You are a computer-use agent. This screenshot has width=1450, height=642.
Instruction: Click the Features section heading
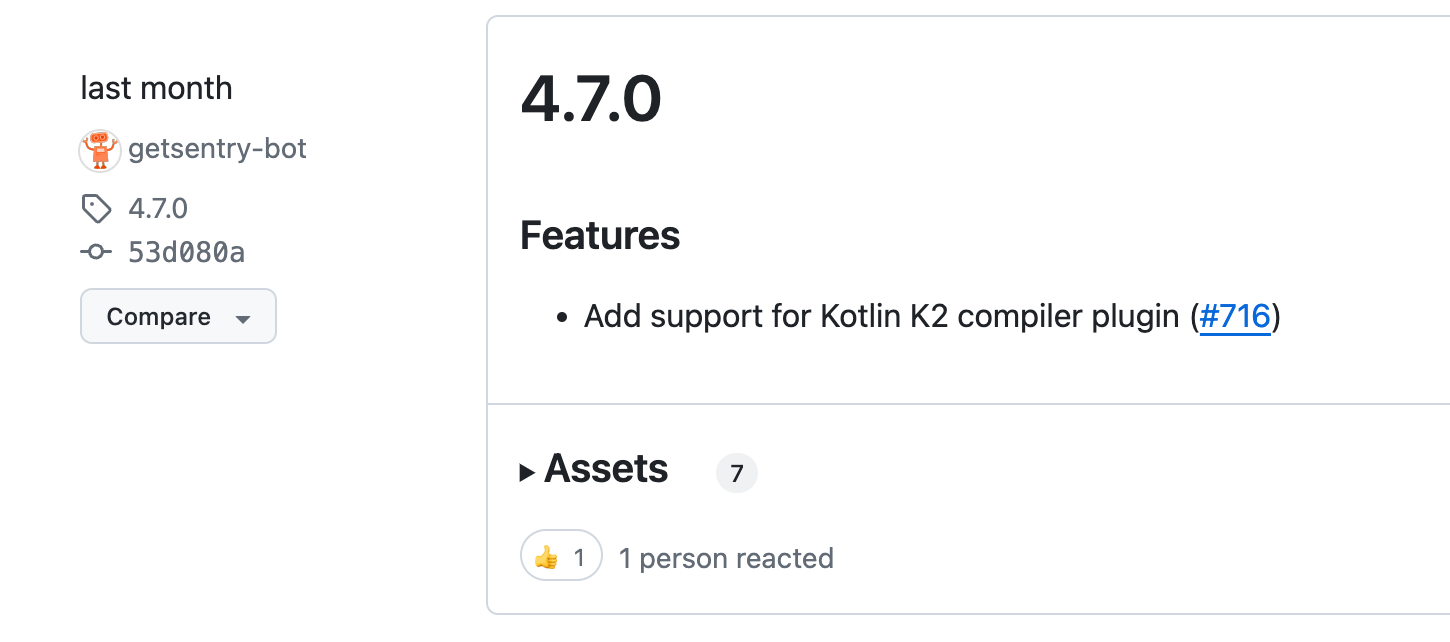click(x=600, y=236)
